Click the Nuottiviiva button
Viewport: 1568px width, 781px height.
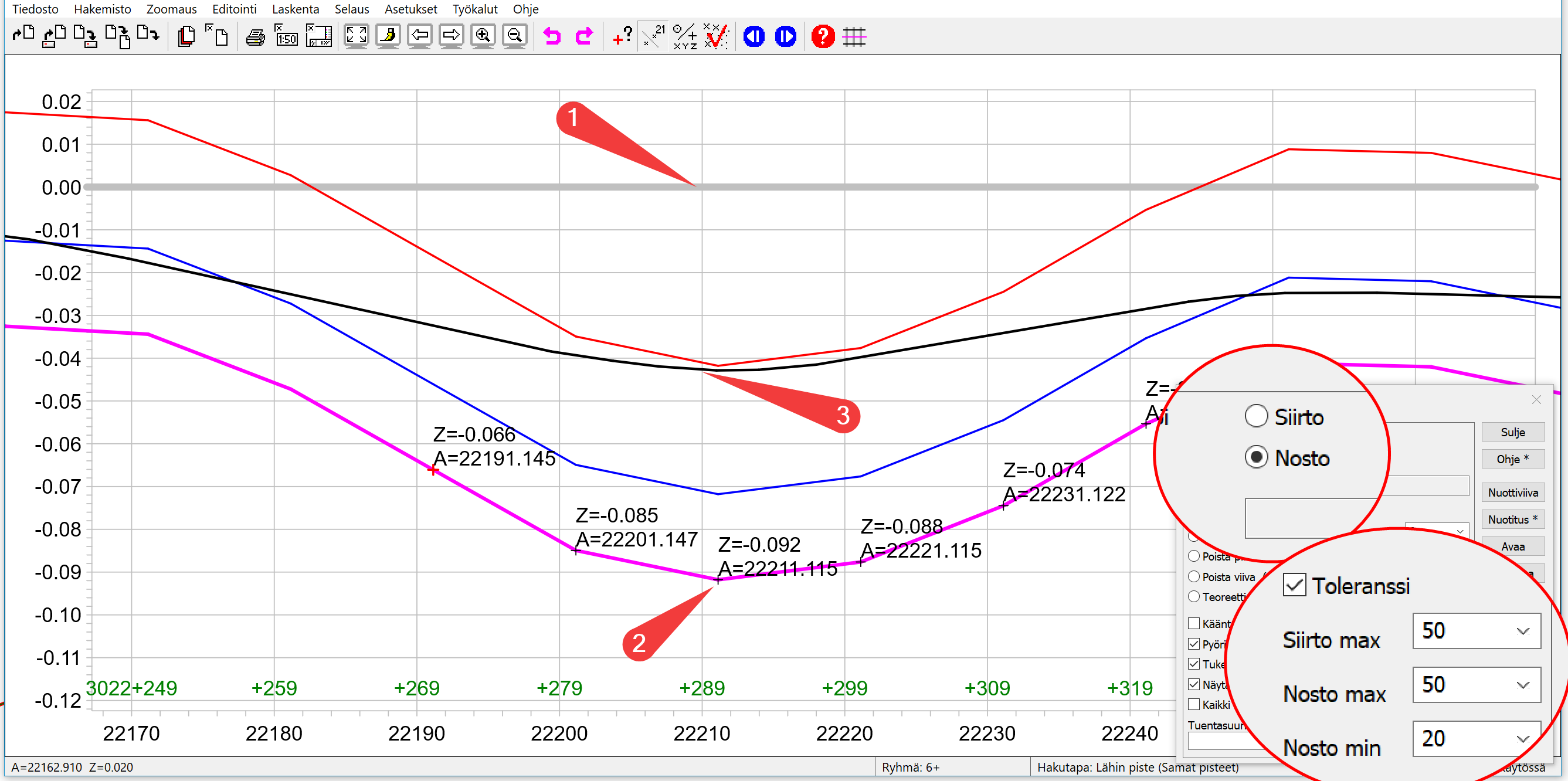pos(1513,493)
